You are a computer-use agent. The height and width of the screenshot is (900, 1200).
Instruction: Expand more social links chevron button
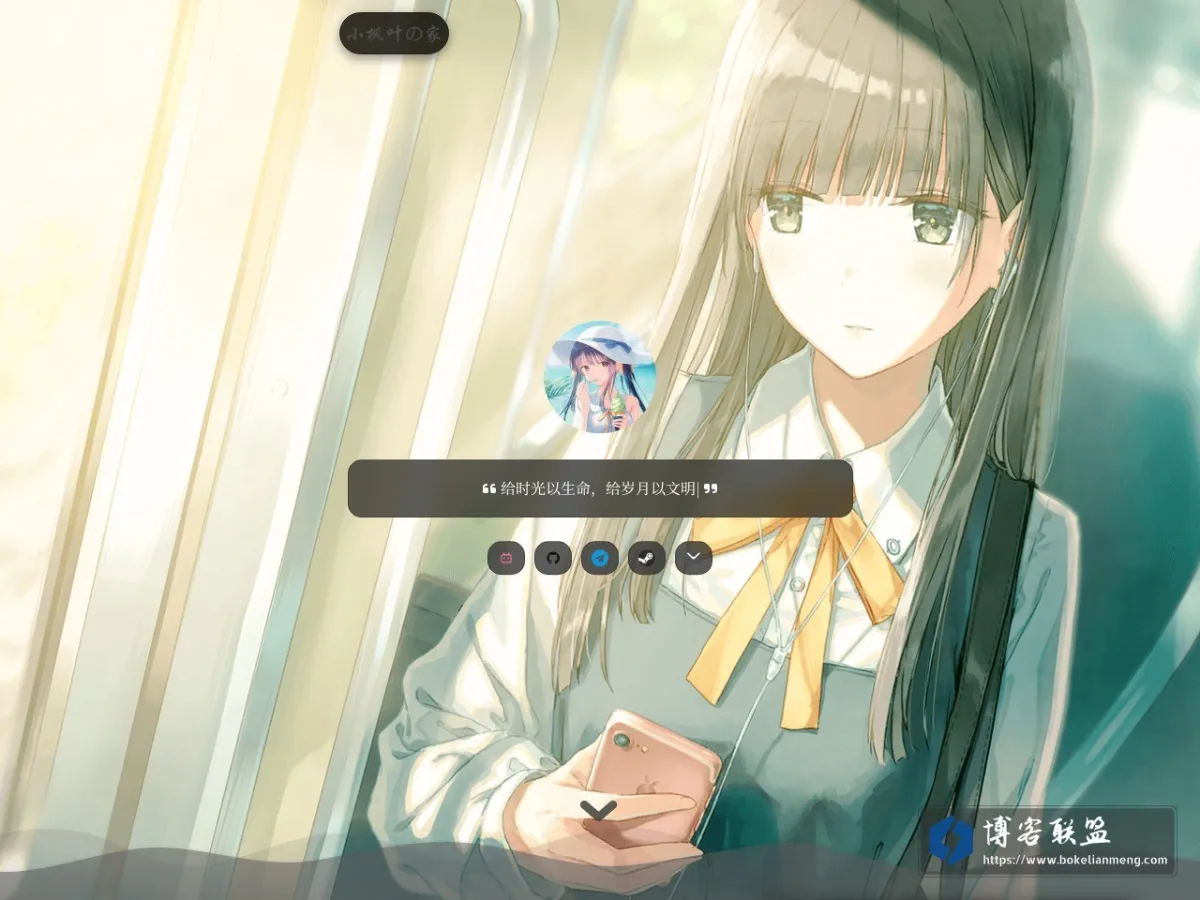pos(694,558)
